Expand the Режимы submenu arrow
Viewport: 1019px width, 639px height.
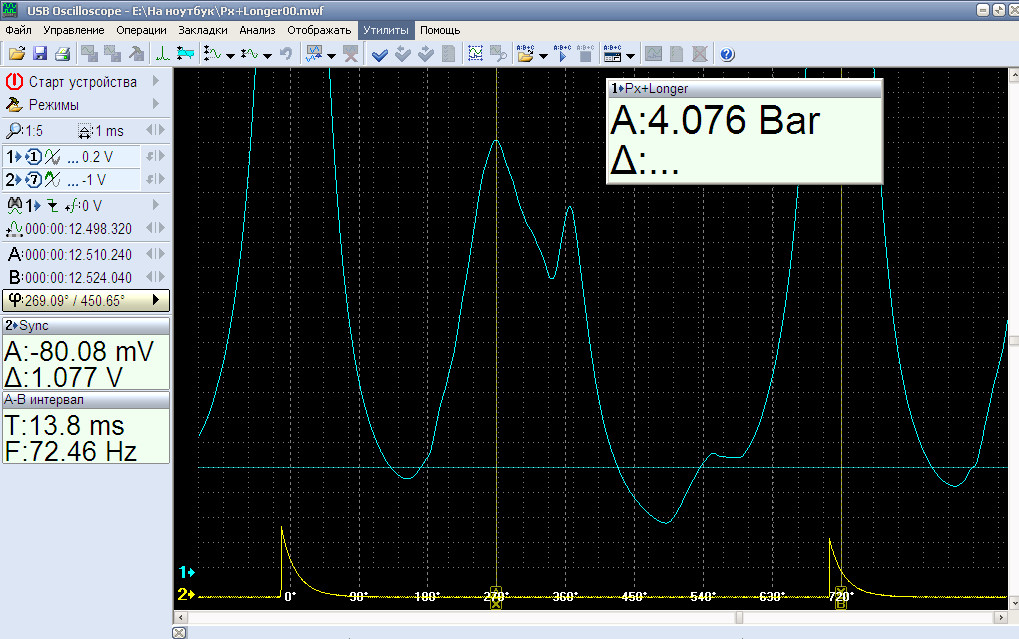pos(156,104)
